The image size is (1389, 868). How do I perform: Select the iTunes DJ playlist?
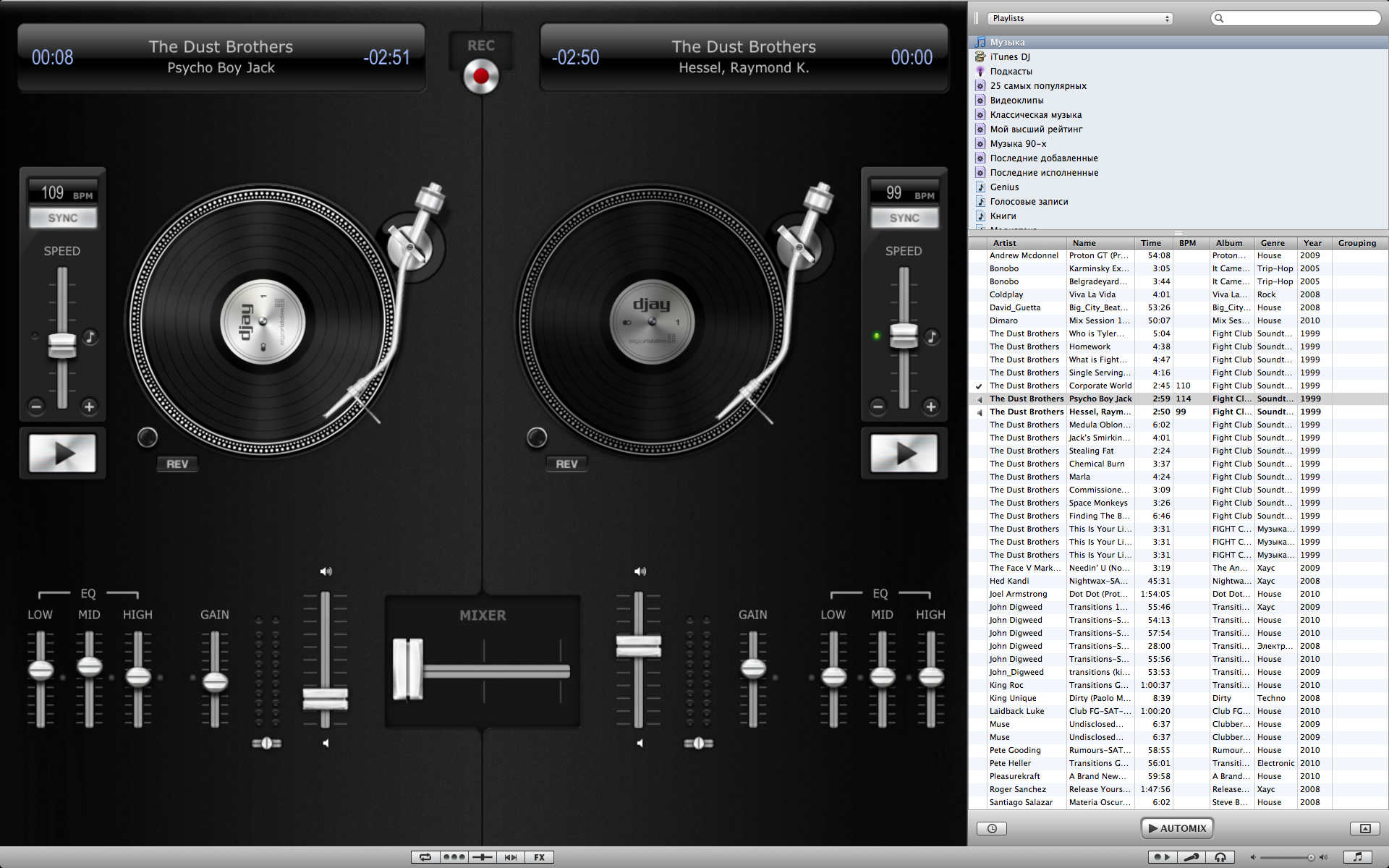point(1178,57)
